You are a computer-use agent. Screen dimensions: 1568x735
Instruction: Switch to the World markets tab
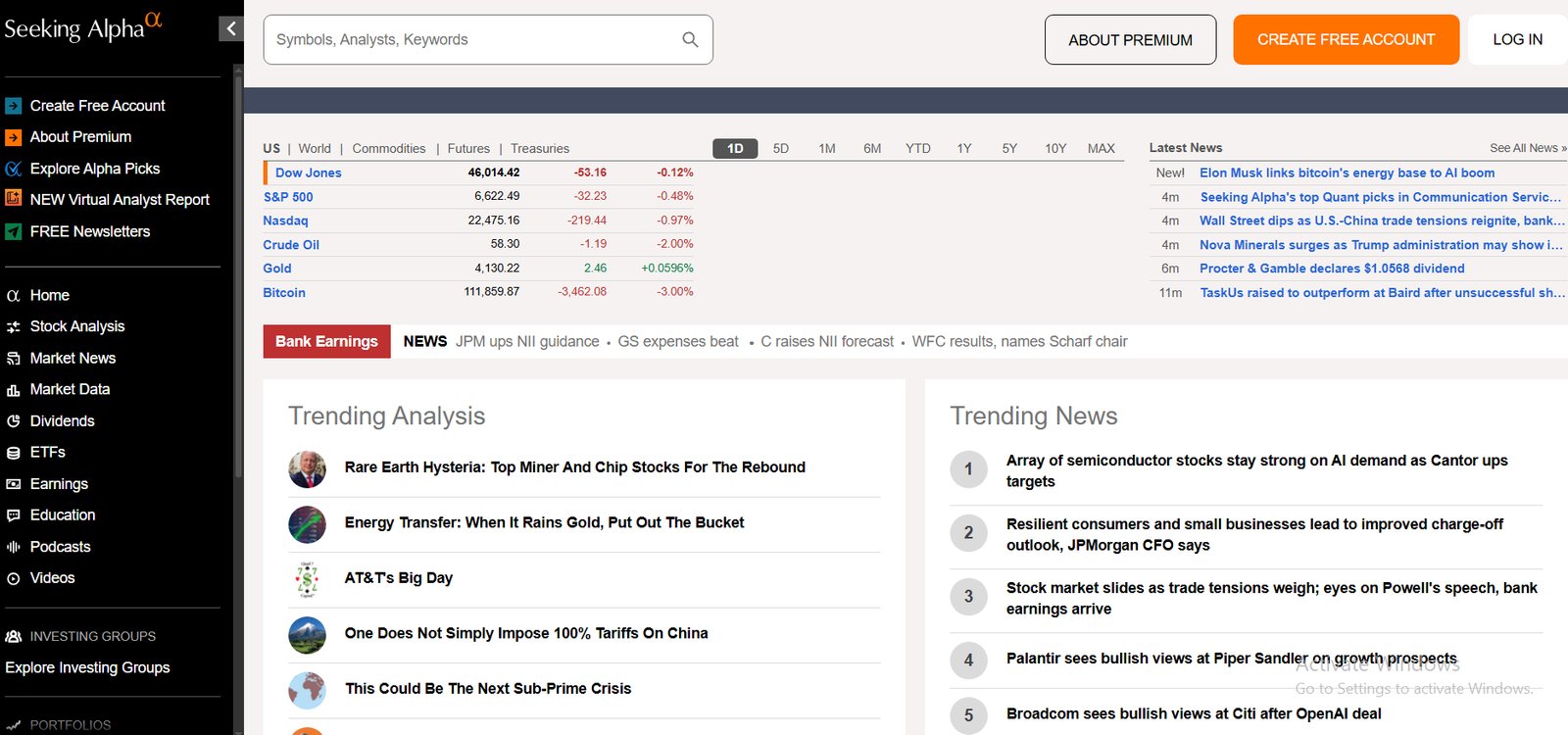pos(315,149)
